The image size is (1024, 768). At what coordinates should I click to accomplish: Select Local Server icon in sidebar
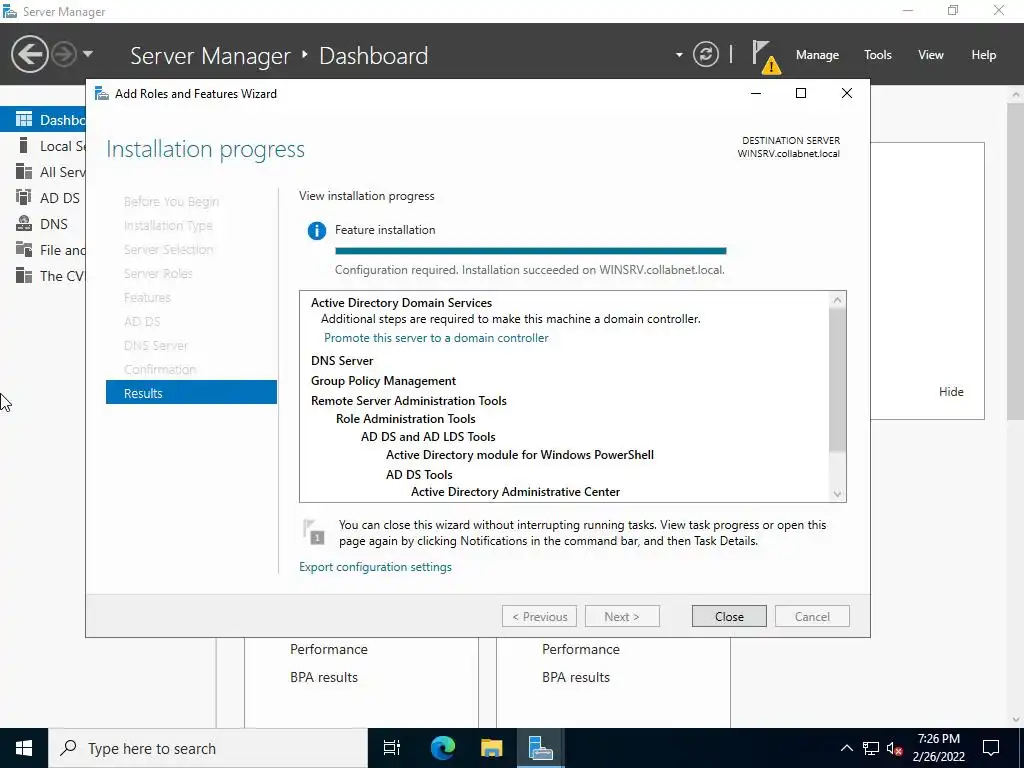coord(24,146)
